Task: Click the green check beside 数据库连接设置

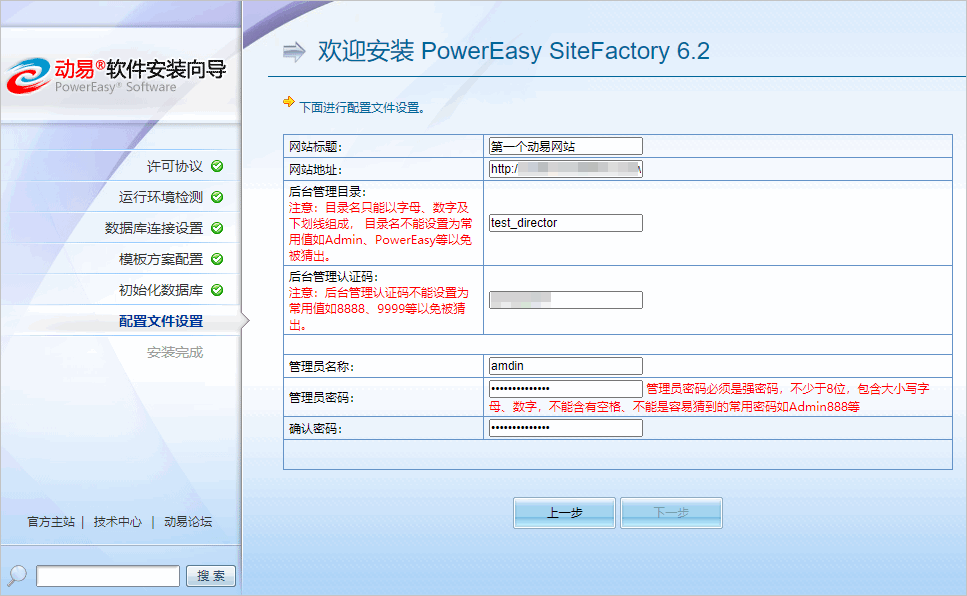Action: click(217, 228)
